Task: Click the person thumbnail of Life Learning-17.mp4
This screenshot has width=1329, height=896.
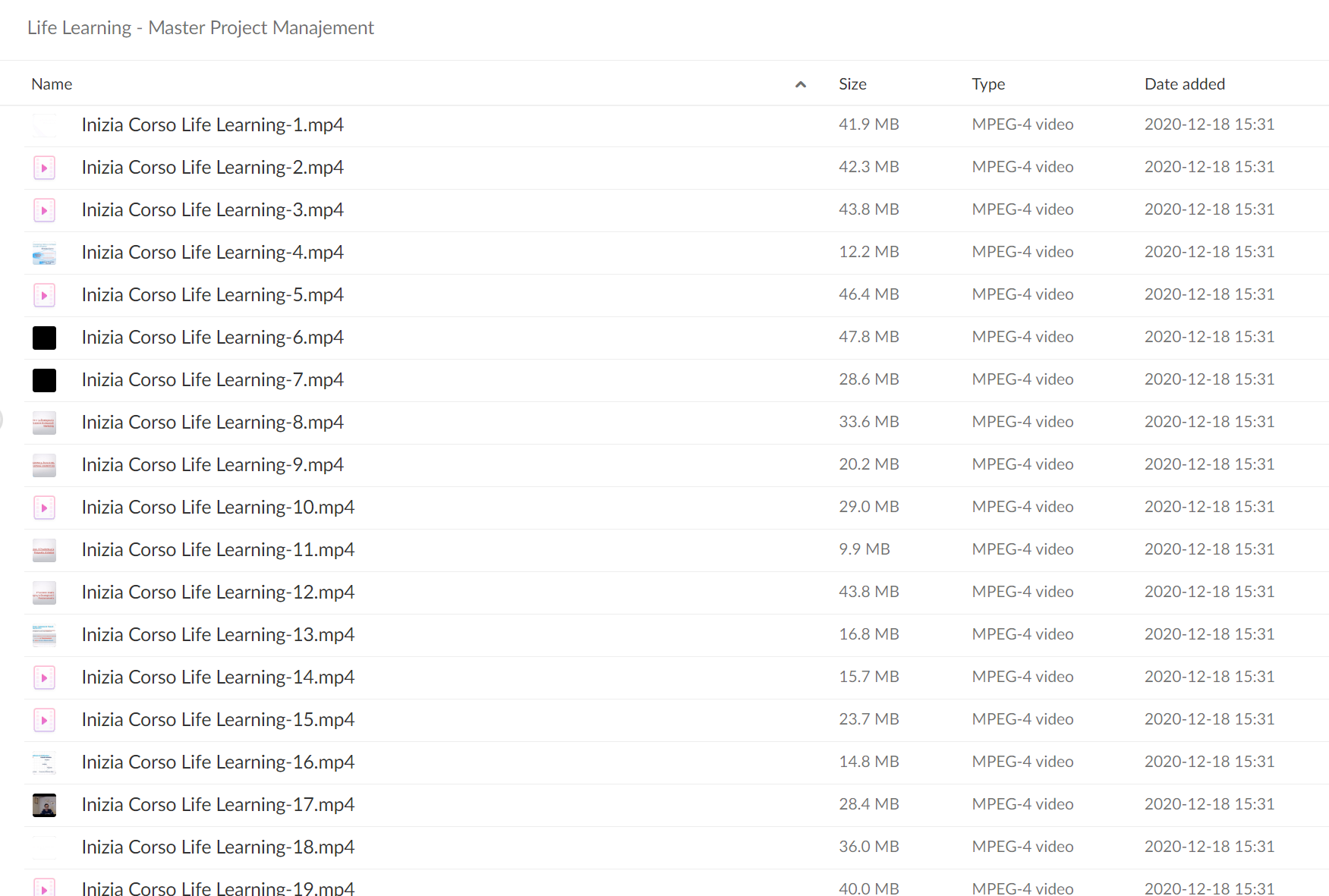Action: point(44,805)
